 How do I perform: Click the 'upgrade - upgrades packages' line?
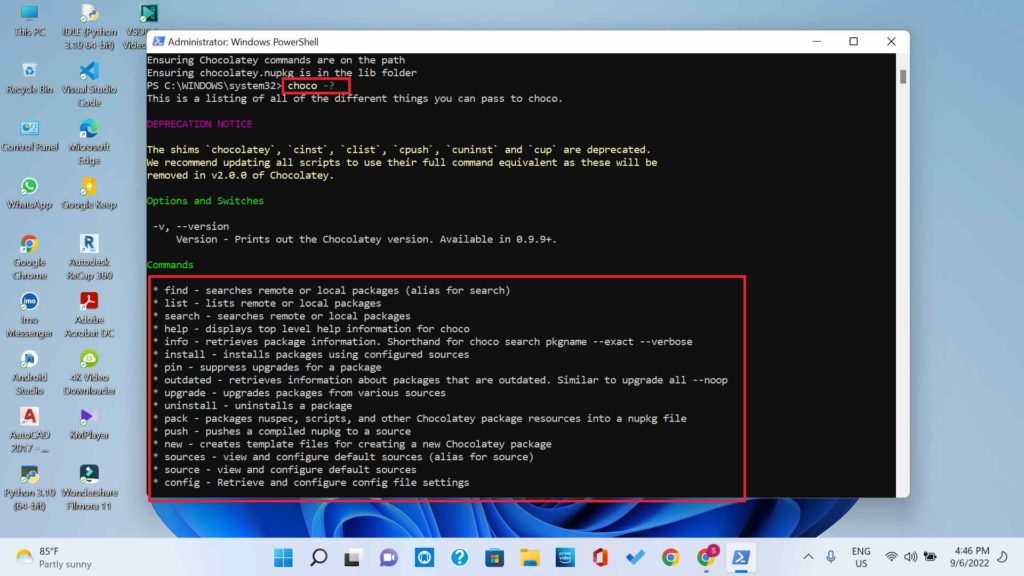(x=299, y=393)
